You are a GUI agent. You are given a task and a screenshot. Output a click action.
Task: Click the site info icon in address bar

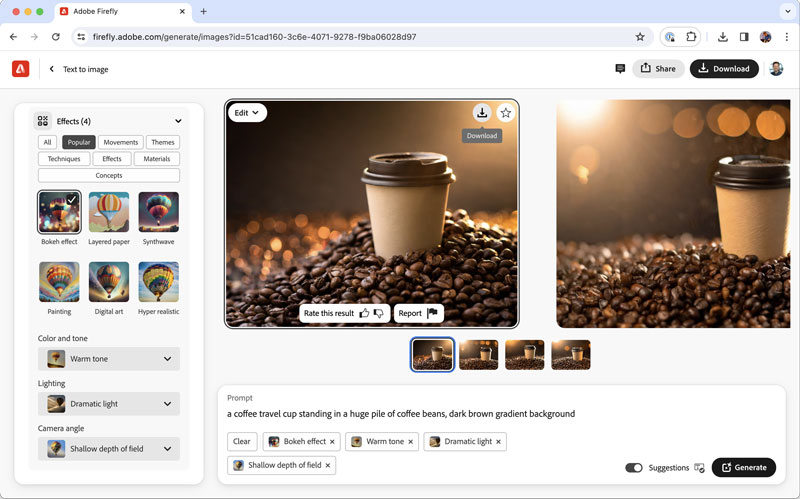81,37
